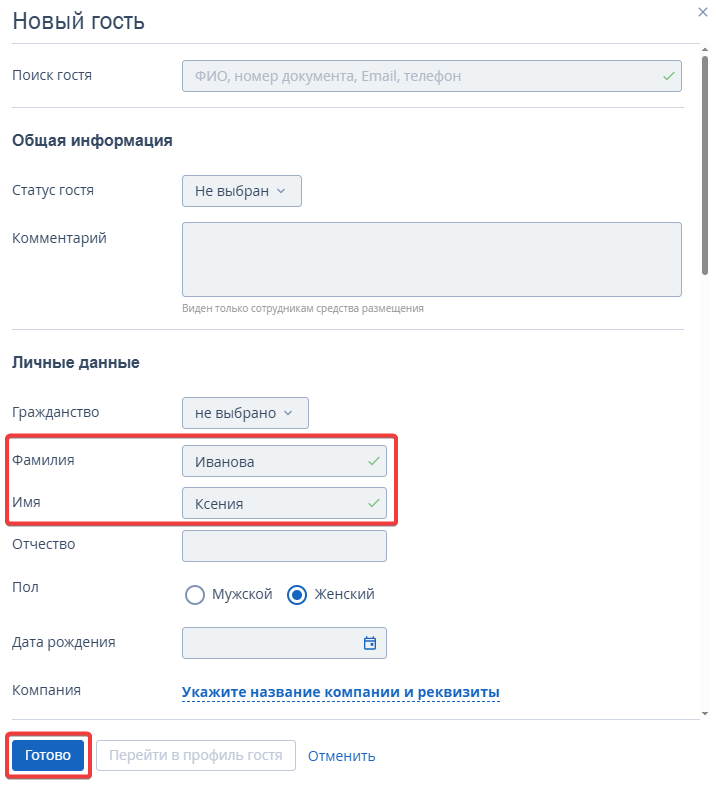Close the Новый гость dialog with X

click(x=702, y=12)
